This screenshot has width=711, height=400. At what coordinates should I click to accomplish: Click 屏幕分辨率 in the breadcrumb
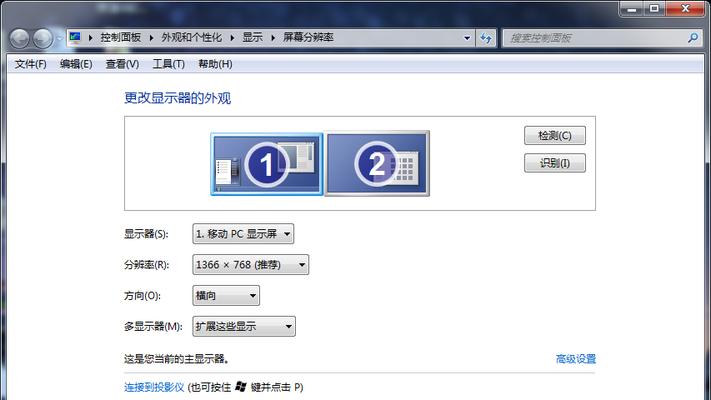[x=308, y=38]
